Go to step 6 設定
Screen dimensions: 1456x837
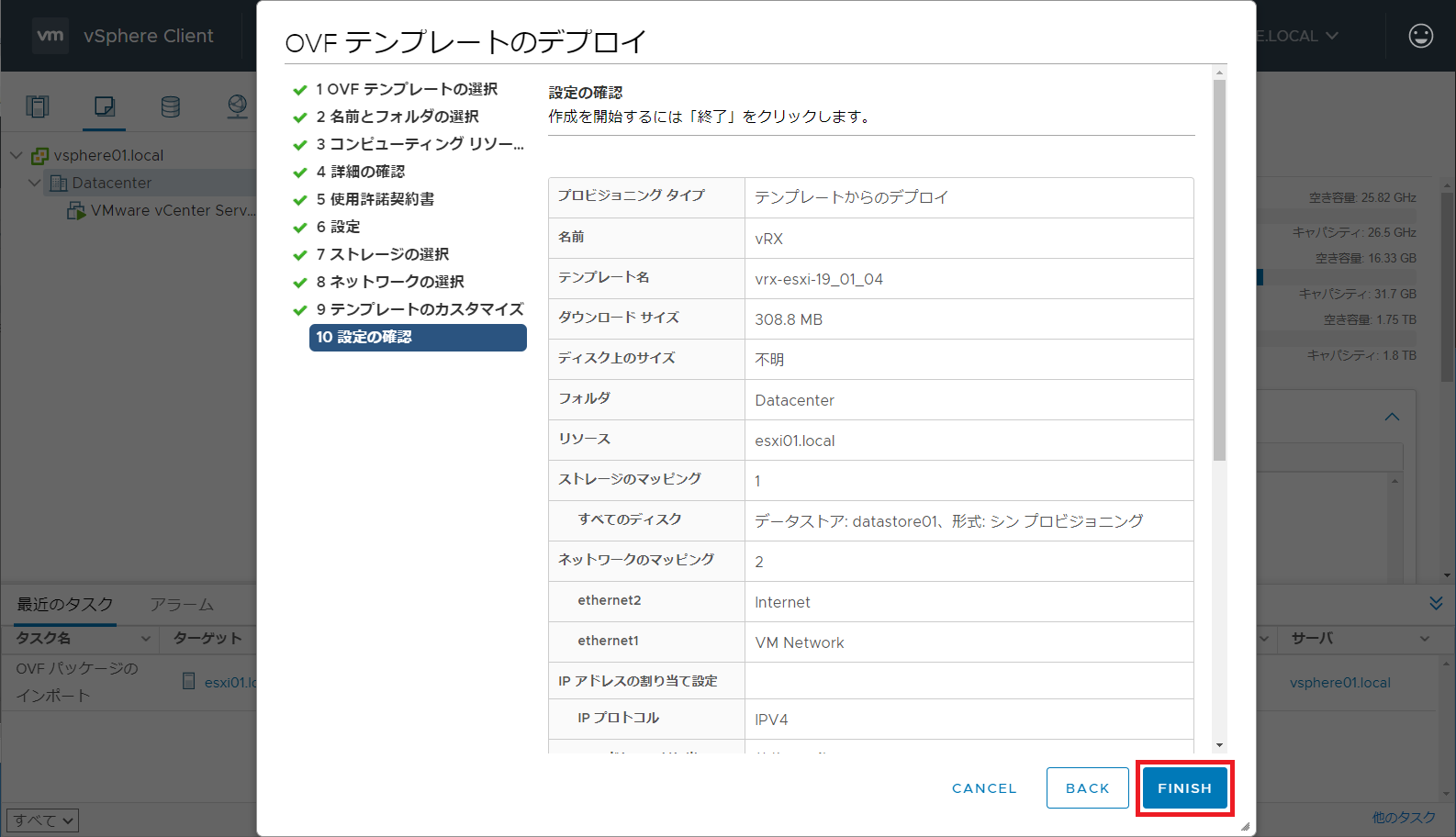click(338, 227)
